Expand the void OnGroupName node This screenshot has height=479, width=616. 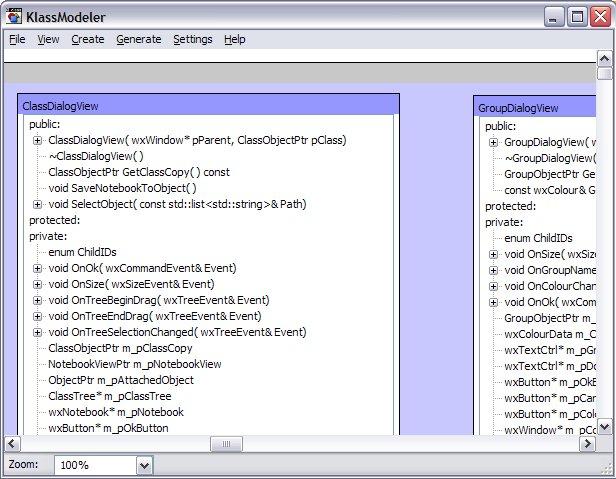493,270
